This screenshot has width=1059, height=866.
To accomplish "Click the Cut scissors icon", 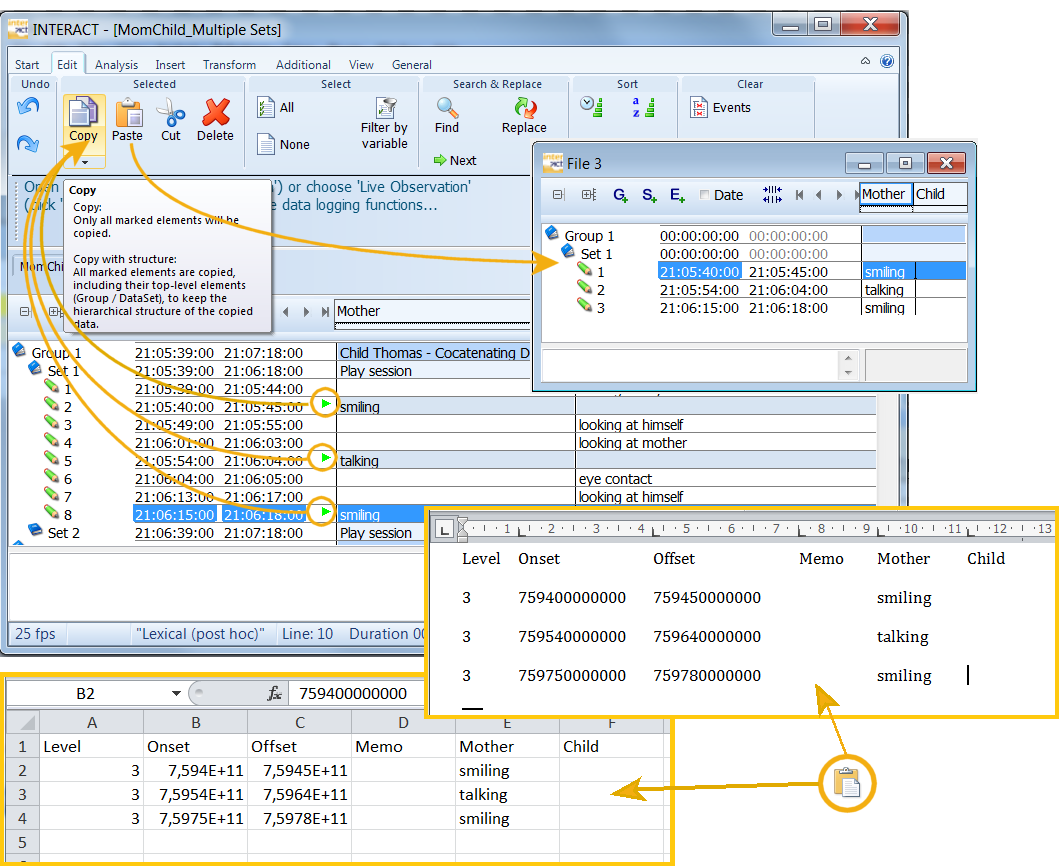I will tap(171, 112).
